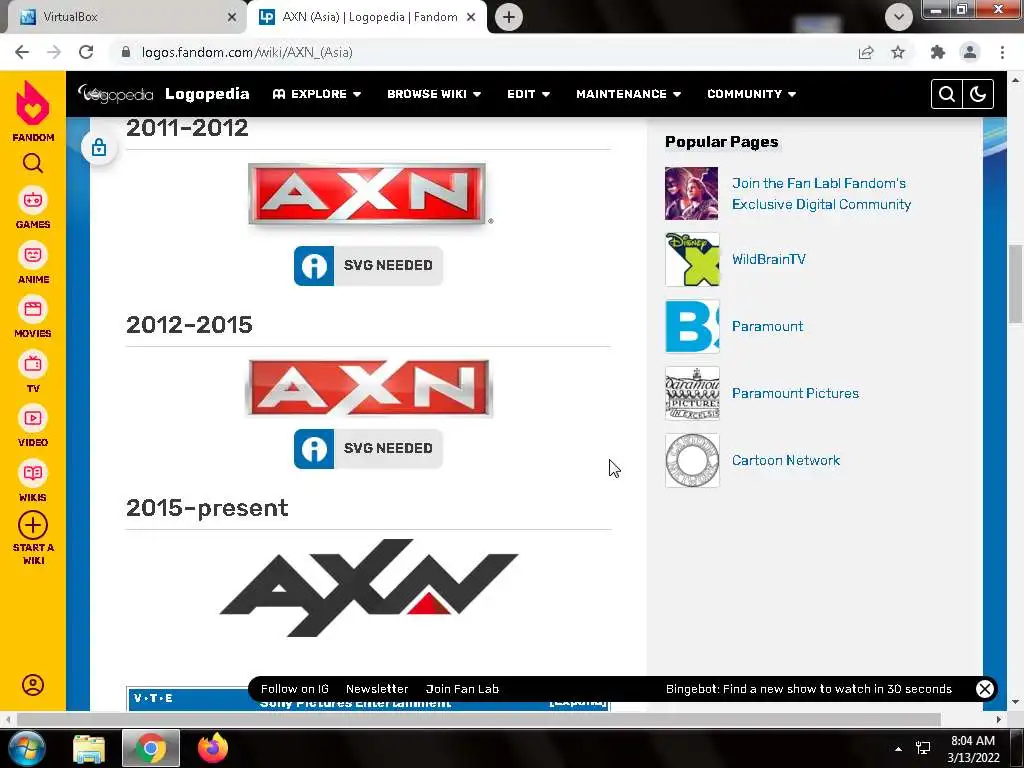Click the tab search dropdown arrow

pos(899,17)
